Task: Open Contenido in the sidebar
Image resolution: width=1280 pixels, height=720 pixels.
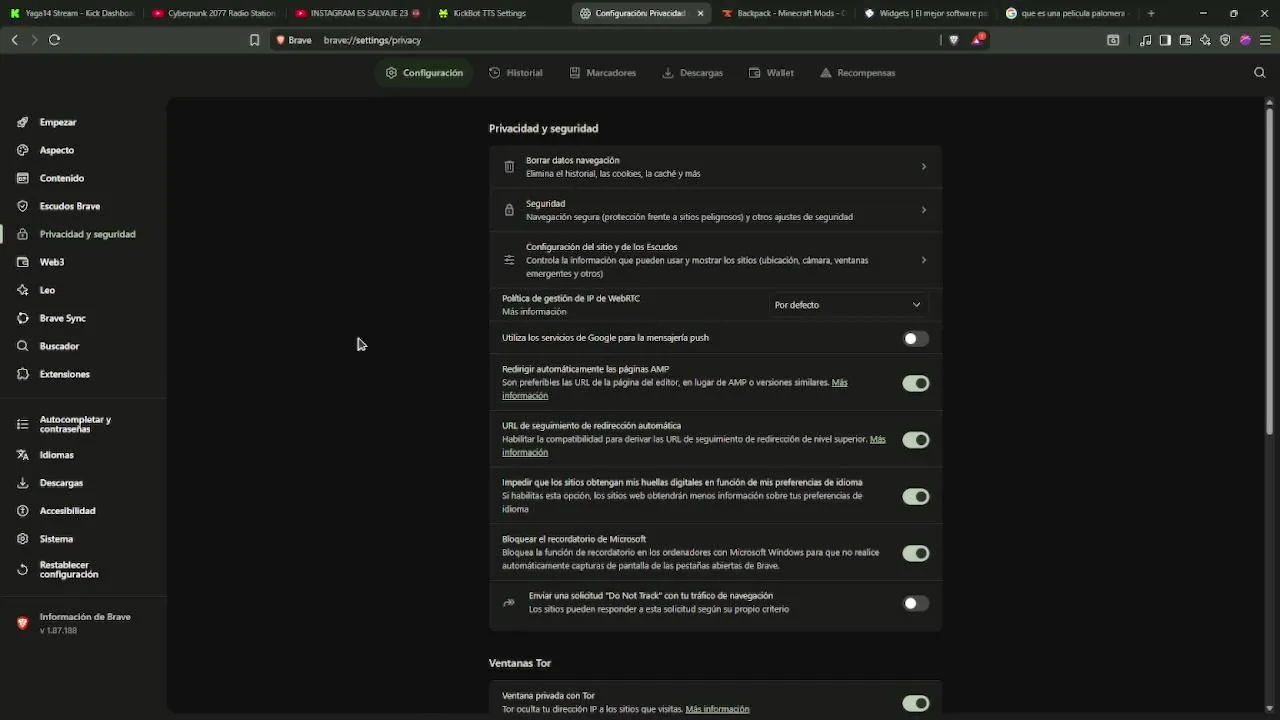Action: [62, 178]
